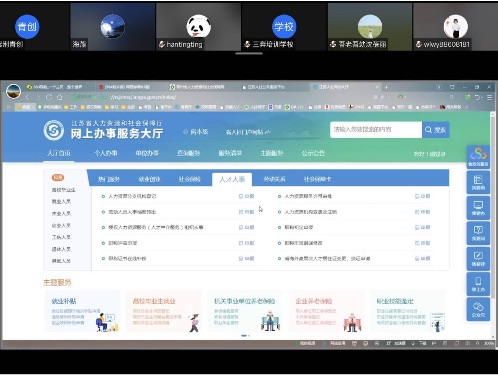Go to 个人办事 in the top navigation
The height and width of the screenshot is (376, 498).
pyautogui.click(x=106, y=153)
